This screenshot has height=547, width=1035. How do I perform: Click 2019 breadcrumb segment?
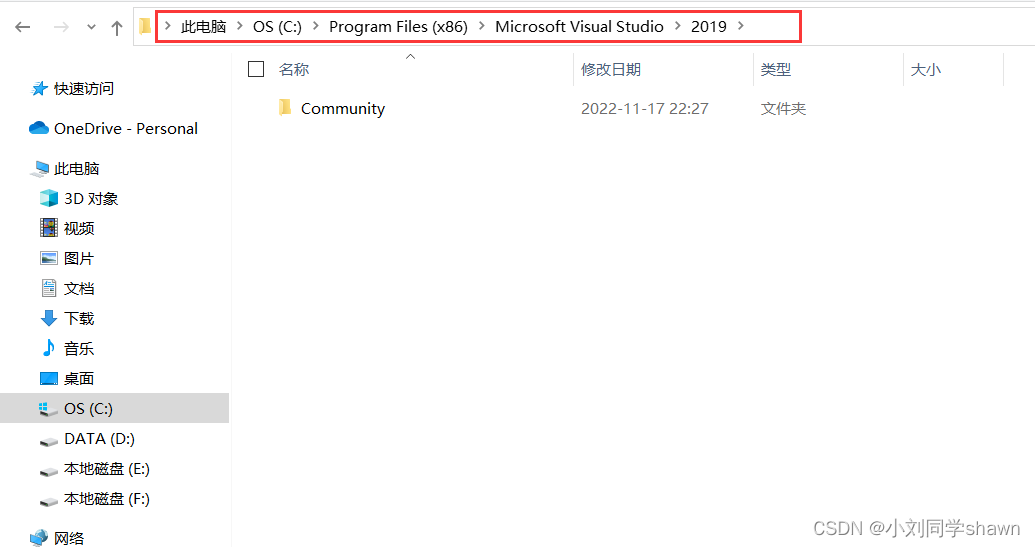tap(708, 26)
